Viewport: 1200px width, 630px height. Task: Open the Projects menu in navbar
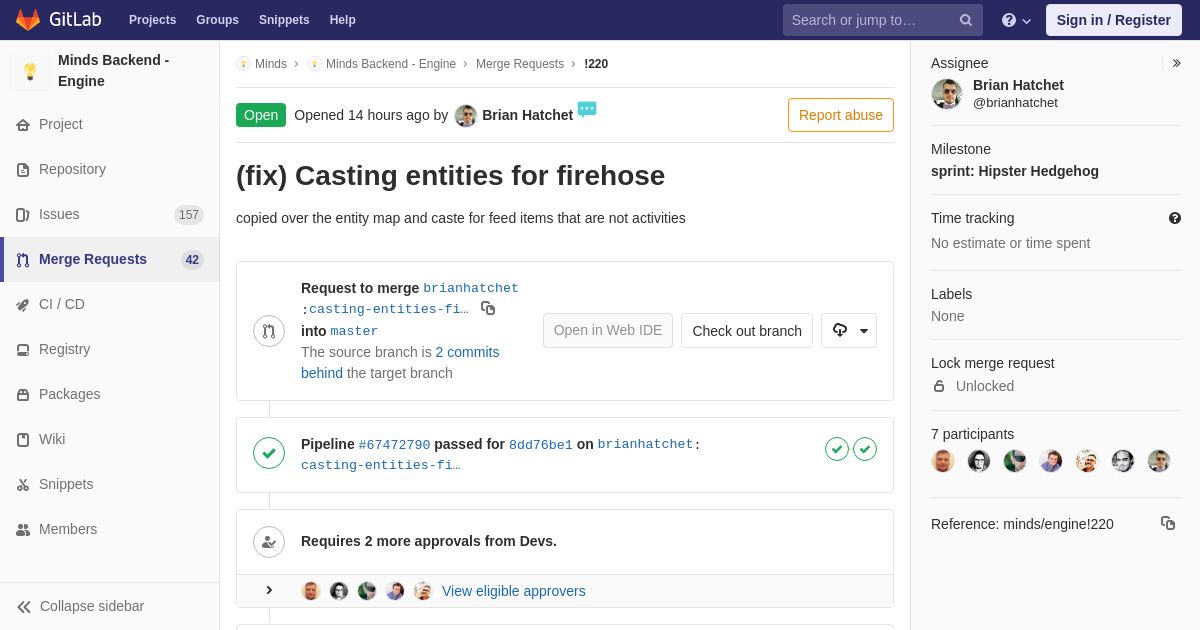[x=152, y=20]
